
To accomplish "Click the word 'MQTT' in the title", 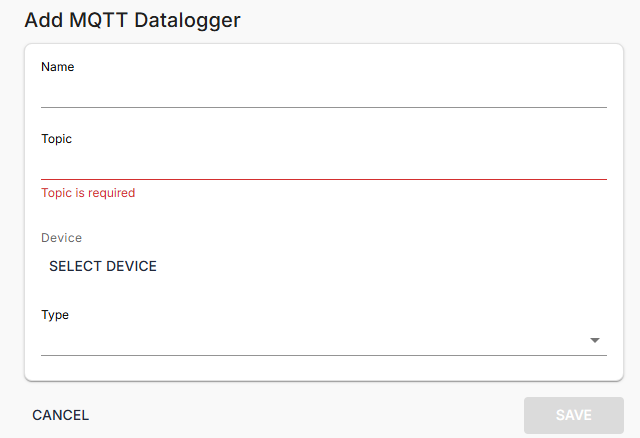I will point(98,20).
